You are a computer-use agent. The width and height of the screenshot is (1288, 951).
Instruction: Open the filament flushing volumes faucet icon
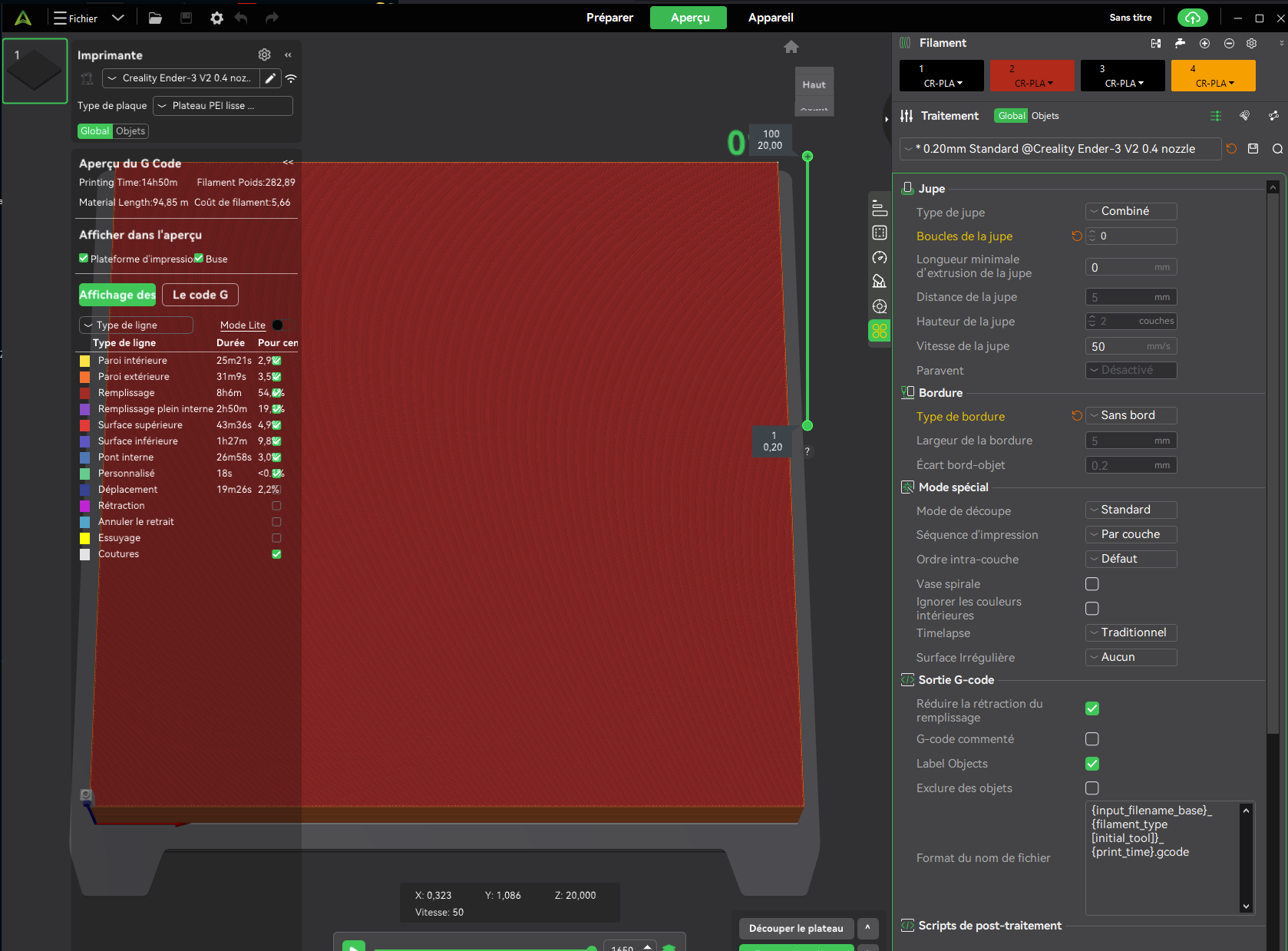[1181, 43]
